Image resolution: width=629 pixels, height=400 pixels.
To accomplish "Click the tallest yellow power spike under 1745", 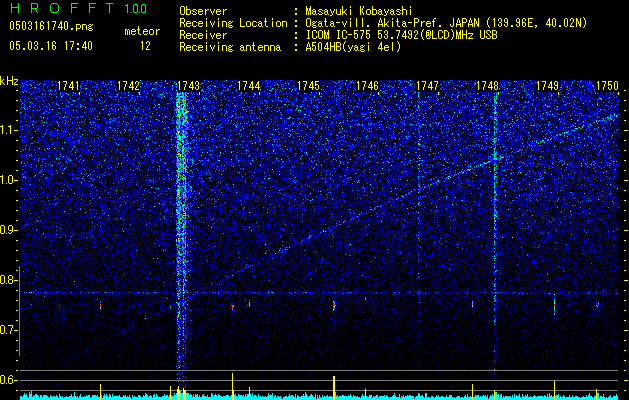I will click(x=334, y=387).
